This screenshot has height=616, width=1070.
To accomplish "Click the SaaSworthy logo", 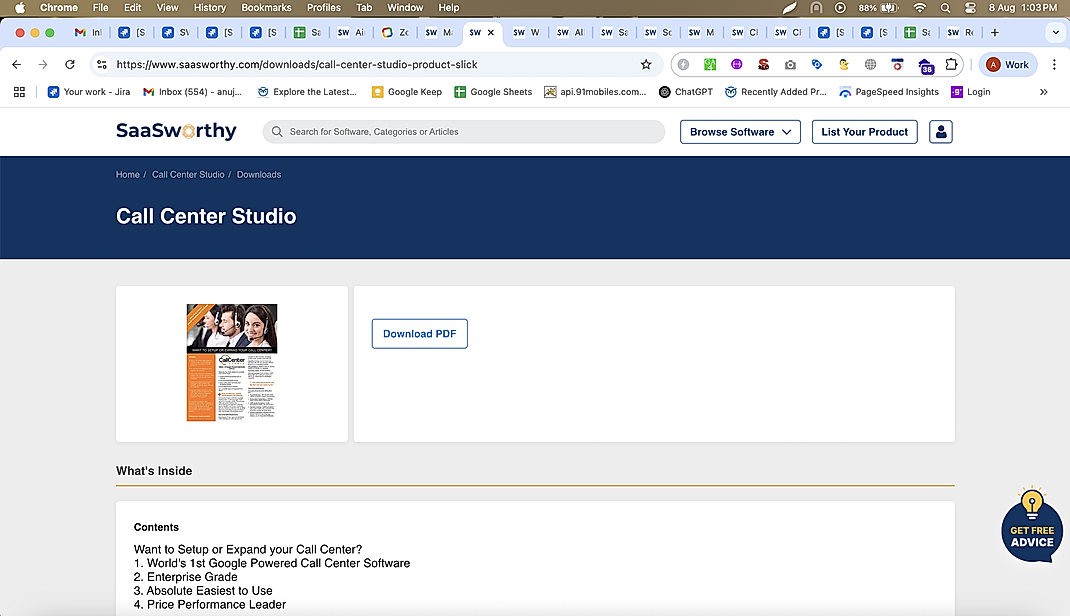I will click(176, 130).
